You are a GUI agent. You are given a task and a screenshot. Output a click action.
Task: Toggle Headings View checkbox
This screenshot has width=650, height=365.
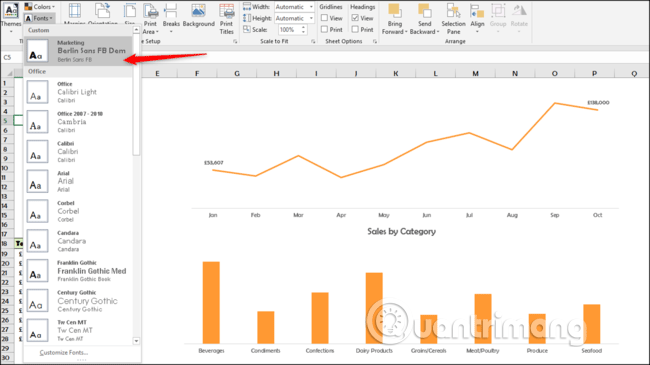355,18
